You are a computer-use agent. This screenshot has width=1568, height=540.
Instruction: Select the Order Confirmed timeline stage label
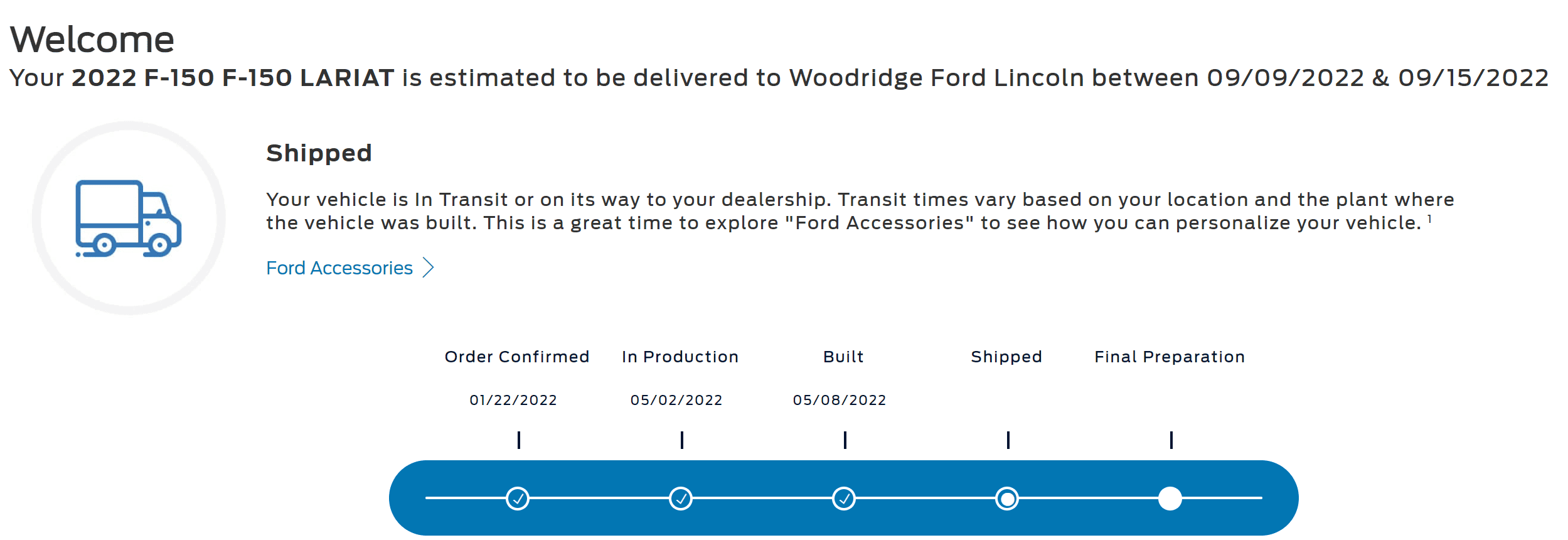click(516, 356)
